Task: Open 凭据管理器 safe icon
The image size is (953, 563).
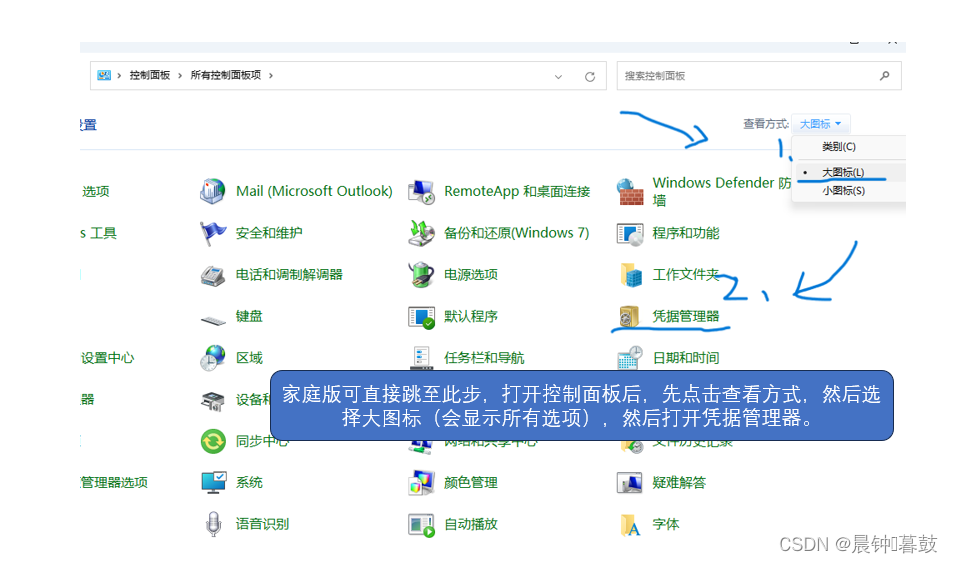Action: (629, 317)
